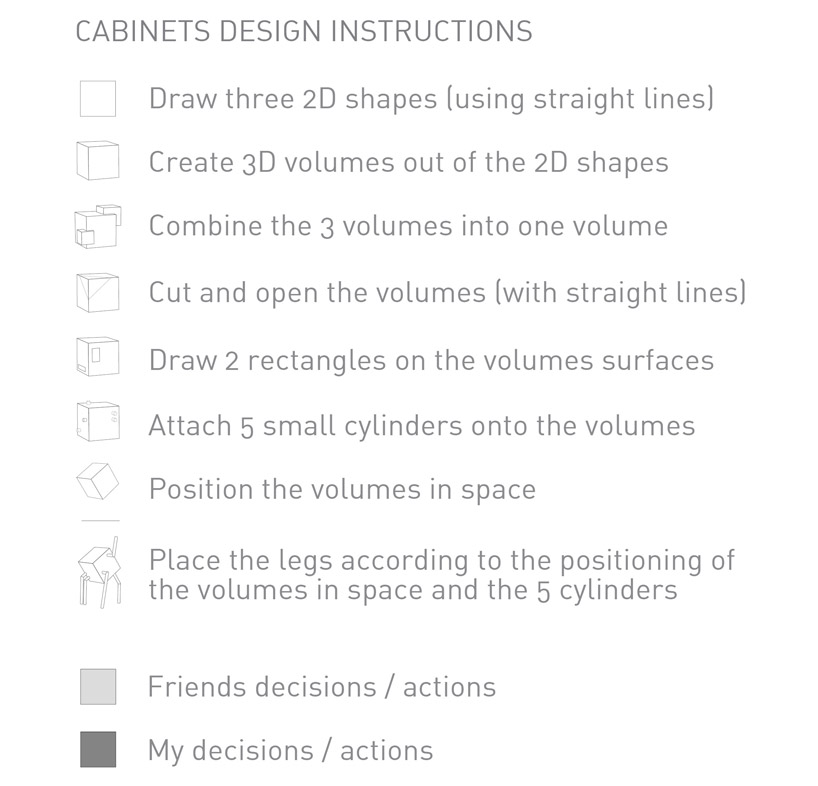Image resolution: width=818 pixels, height=786 pixels.
Task: Click the dark gray My decisions swatch
Action: (98, 749)
